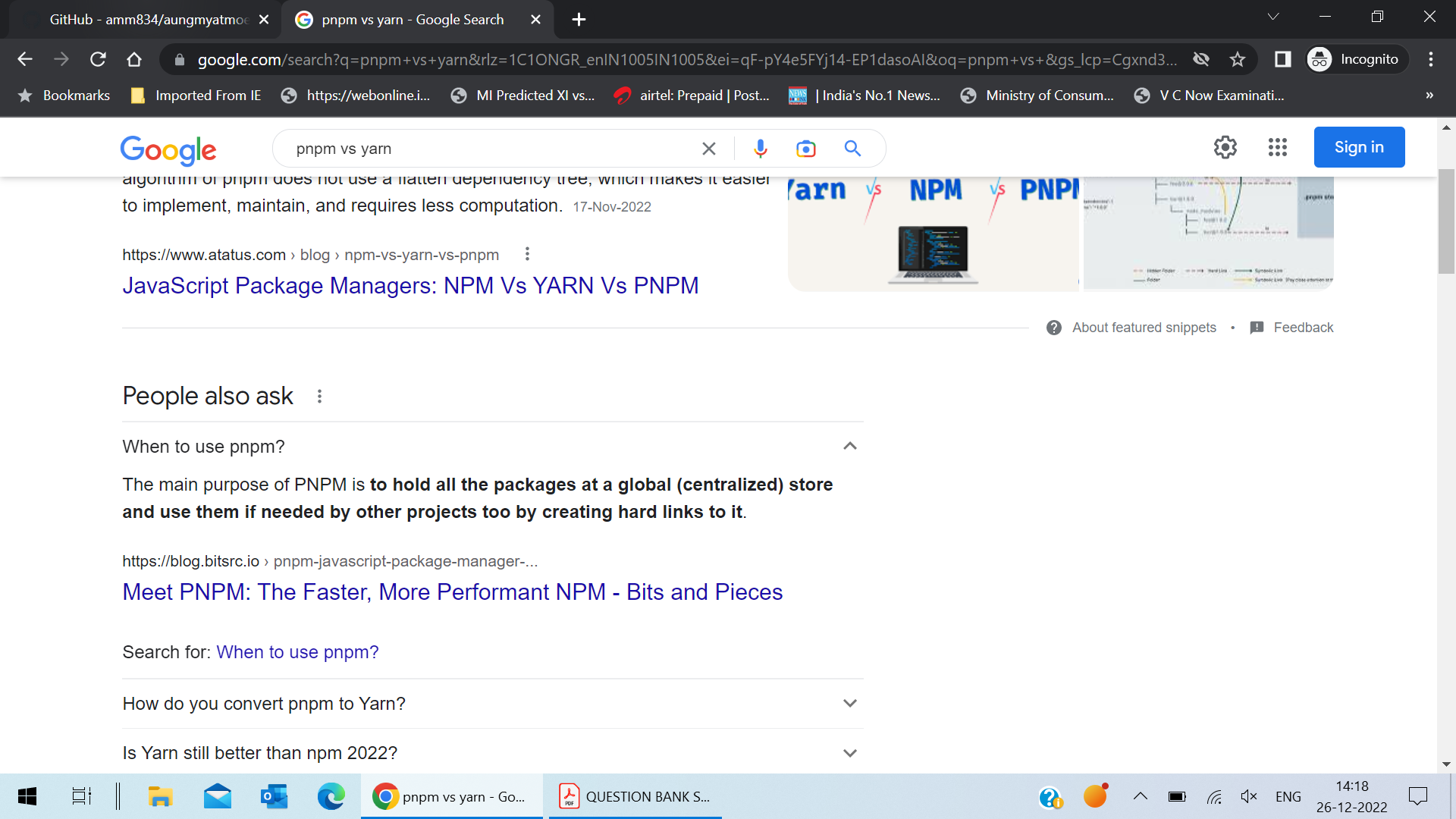Click the Yarn vs NPM vs PNPM thumbnail

tap(933, 234)
